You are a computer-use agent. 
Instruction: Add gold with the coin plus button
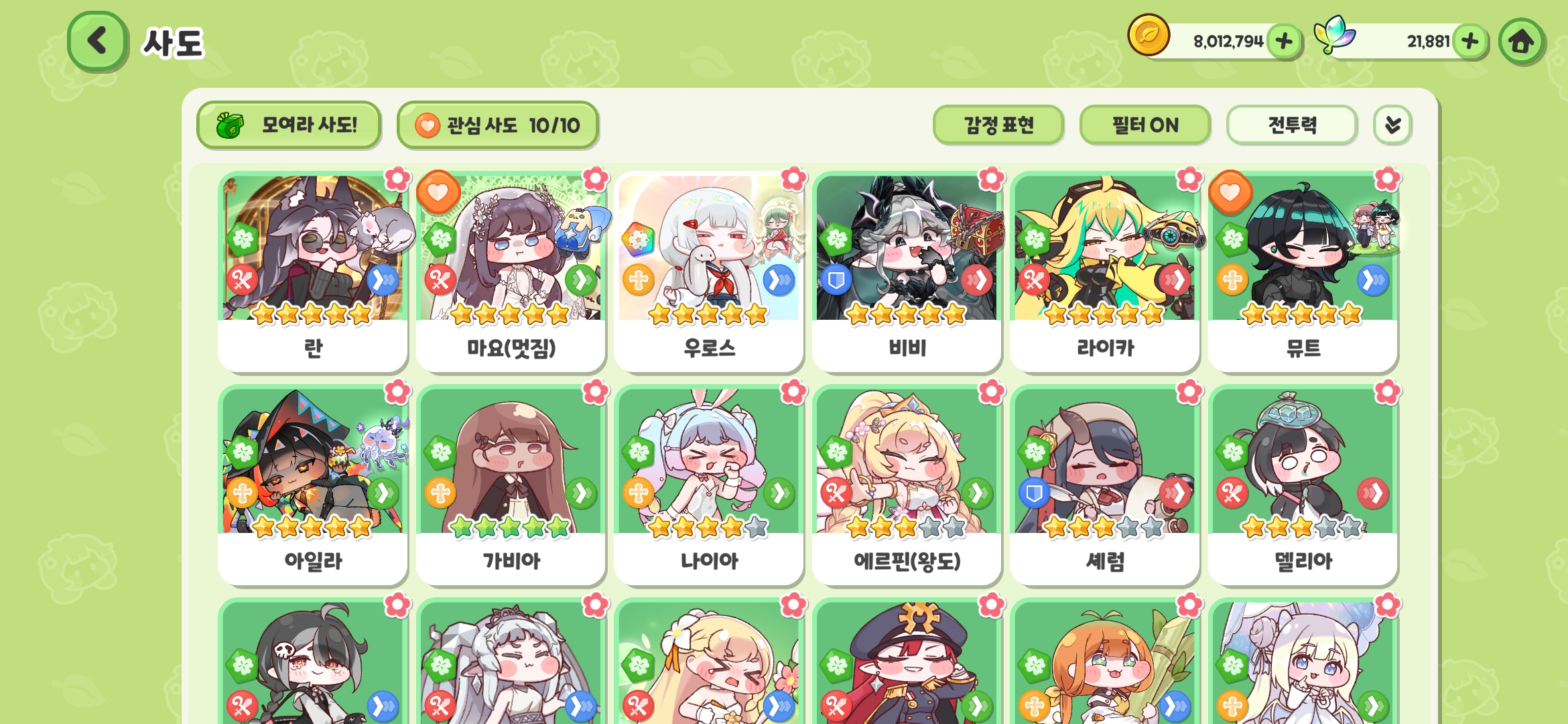click(x=1284, y=42)
